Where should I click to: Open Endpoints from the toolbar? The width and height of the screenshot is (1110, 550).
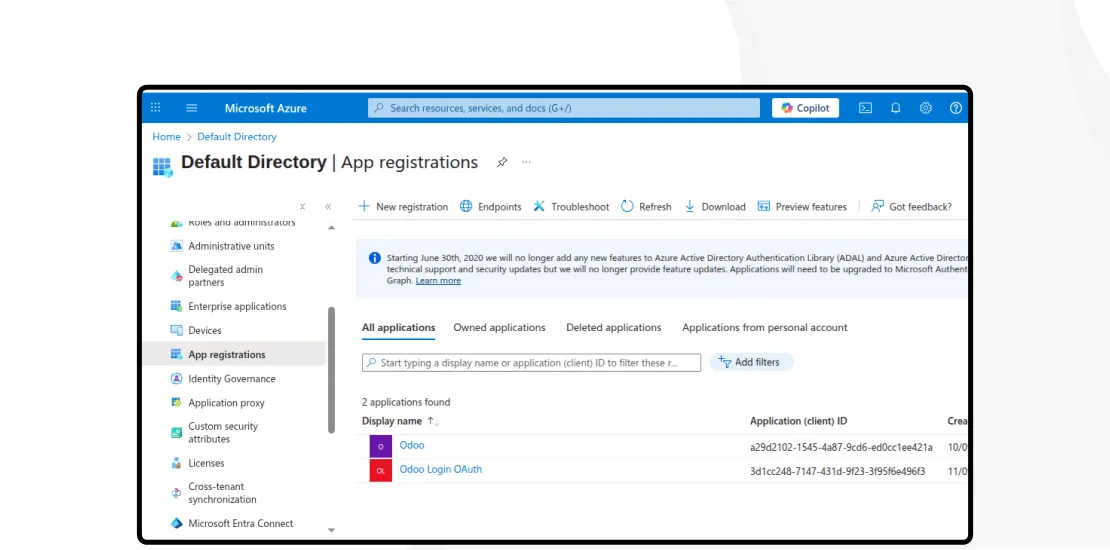point(490,207)
